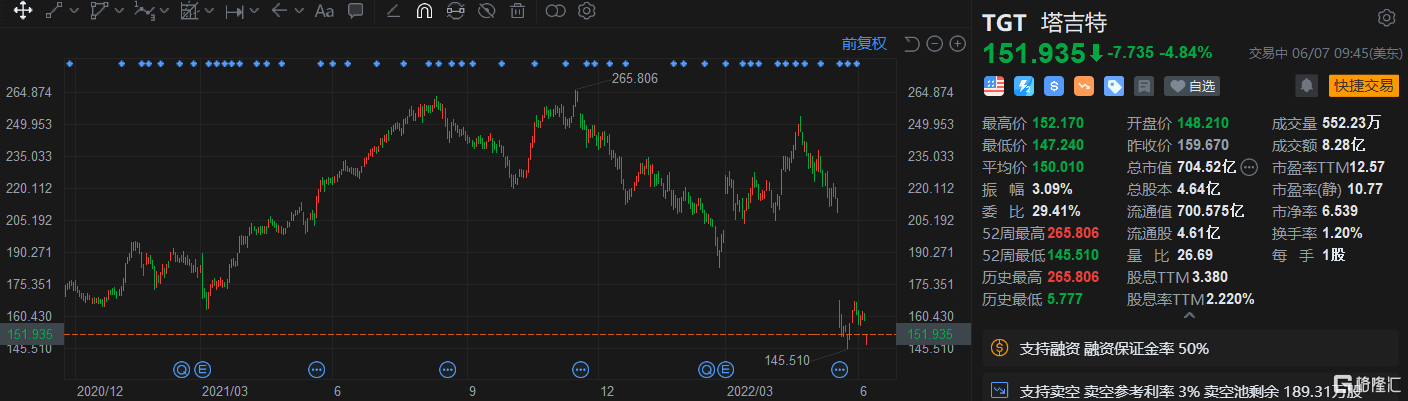This screenshot has width=1408, height=401.
Task: Delete drawings with the trash icon
Action: click(517, 12)
